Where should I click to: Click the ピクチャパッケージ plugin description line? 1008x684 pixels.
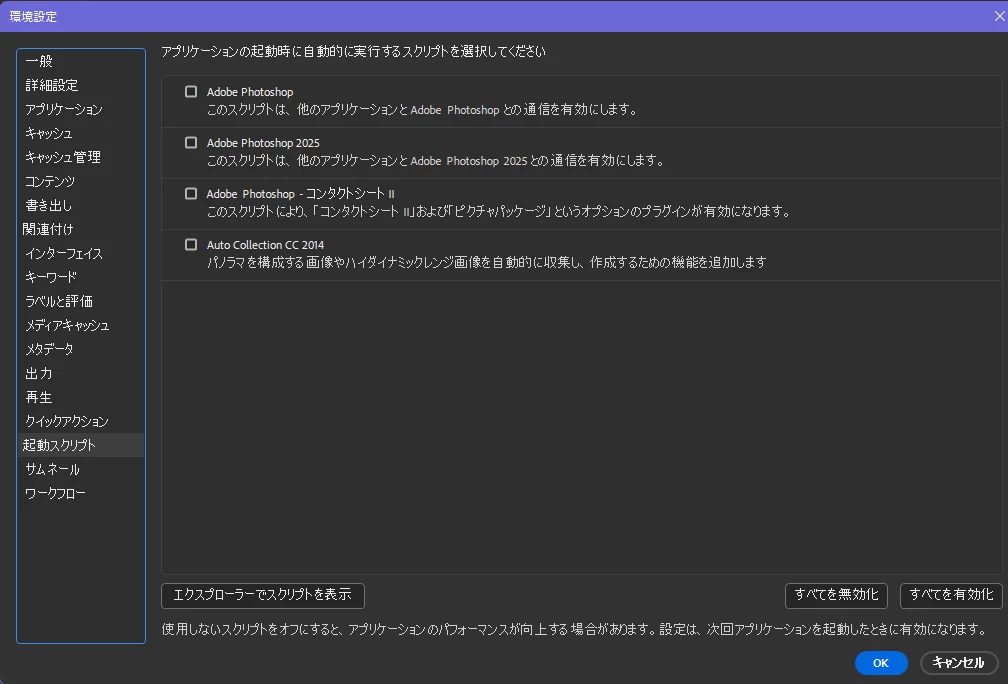tap(498, 212)
